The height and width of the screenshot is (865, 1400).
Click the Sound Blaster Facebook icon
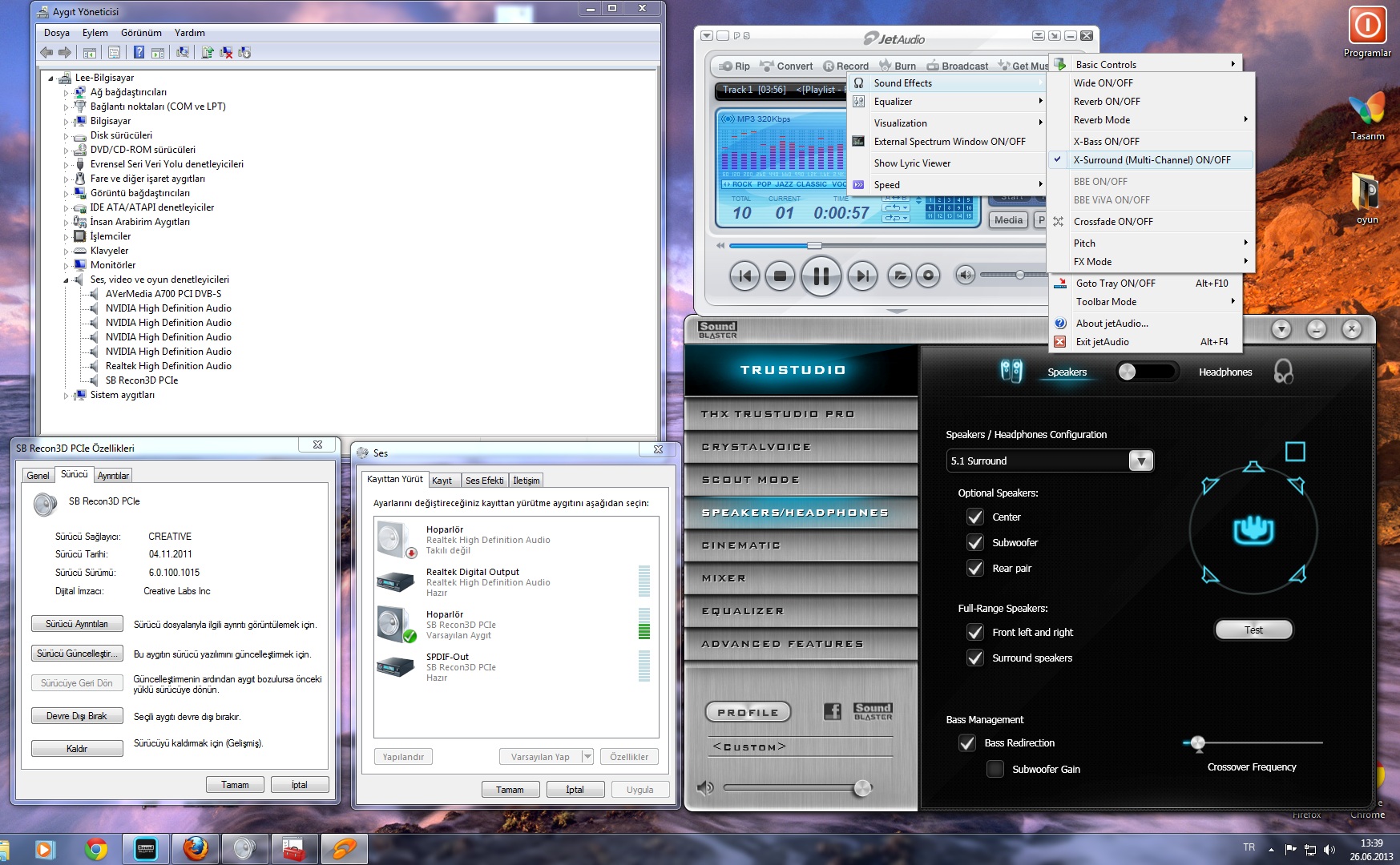click(x=833, y=710)
